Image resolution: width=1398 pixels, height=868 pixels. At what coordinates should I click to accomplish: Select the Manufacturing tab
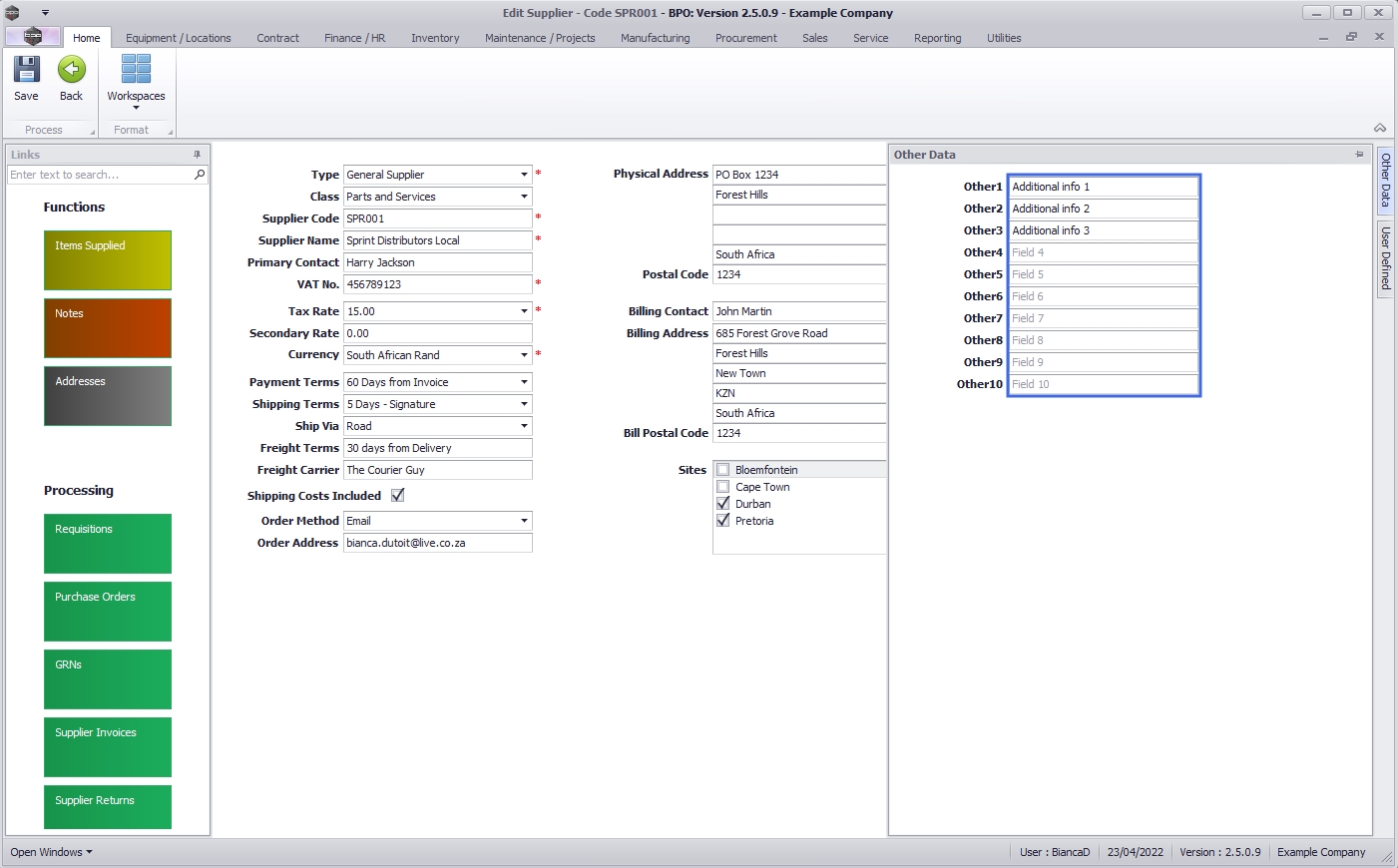click(655, 38)
